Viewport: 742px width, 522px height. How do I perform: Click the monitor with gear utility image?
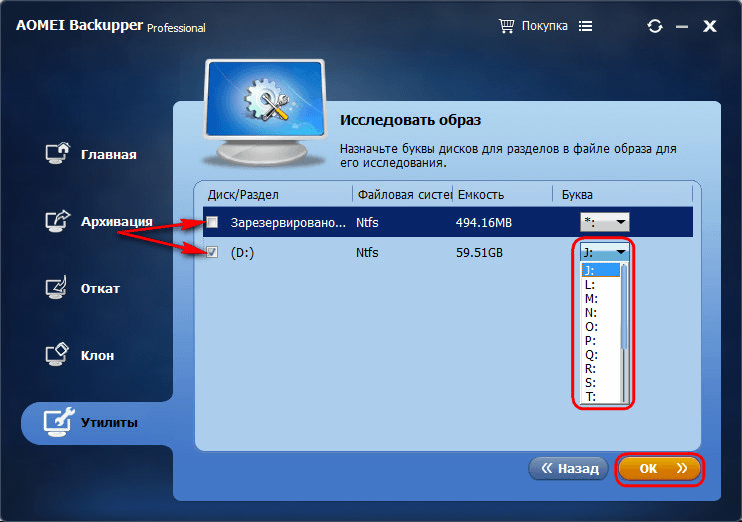(265, 113)
